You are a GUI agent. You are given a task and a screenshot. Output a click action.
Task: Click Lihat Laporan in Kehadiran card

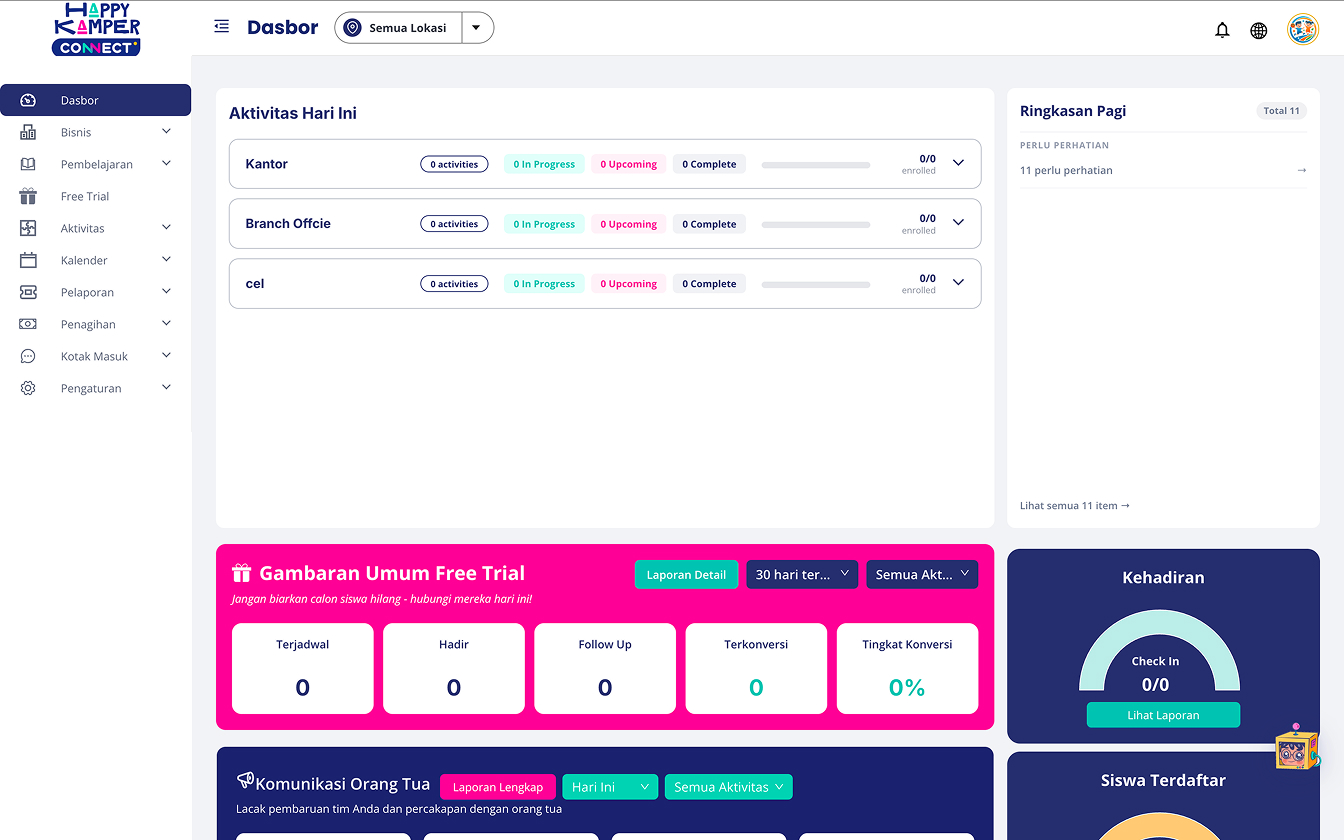click(x=1163, y=715)
